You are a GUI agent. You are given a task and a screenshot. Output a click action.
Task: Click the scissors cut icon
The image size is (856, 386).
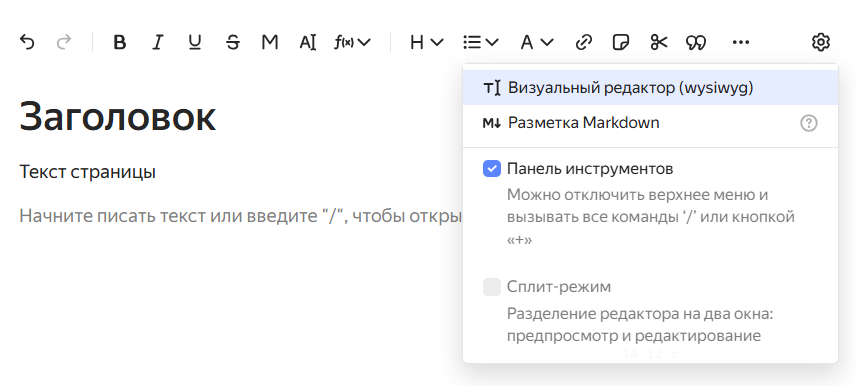click(x=659, y=42)
